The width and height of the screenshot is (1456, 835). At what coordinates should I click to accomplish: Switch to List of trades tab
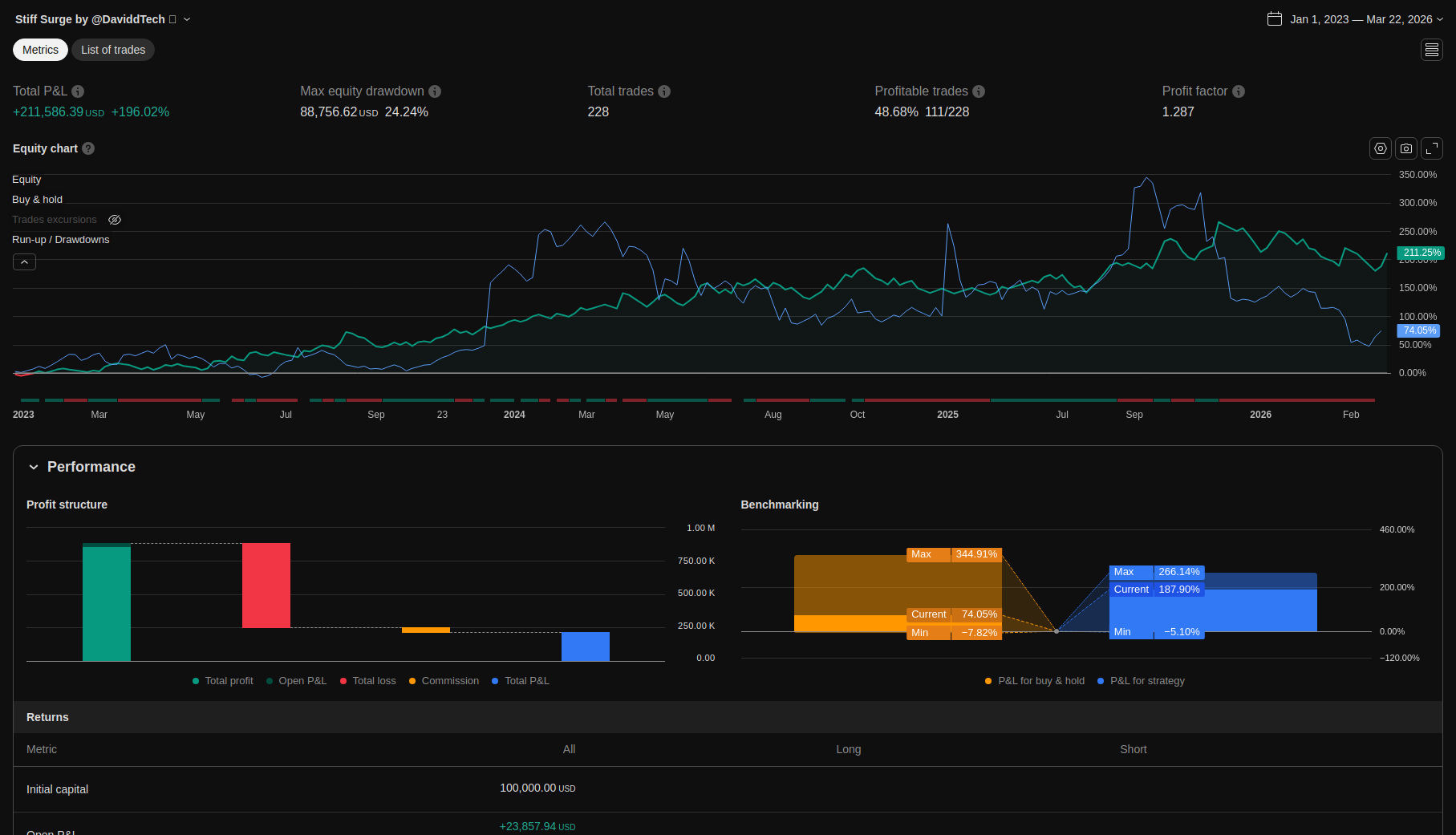pyautogui.click(x=113, y=50)
